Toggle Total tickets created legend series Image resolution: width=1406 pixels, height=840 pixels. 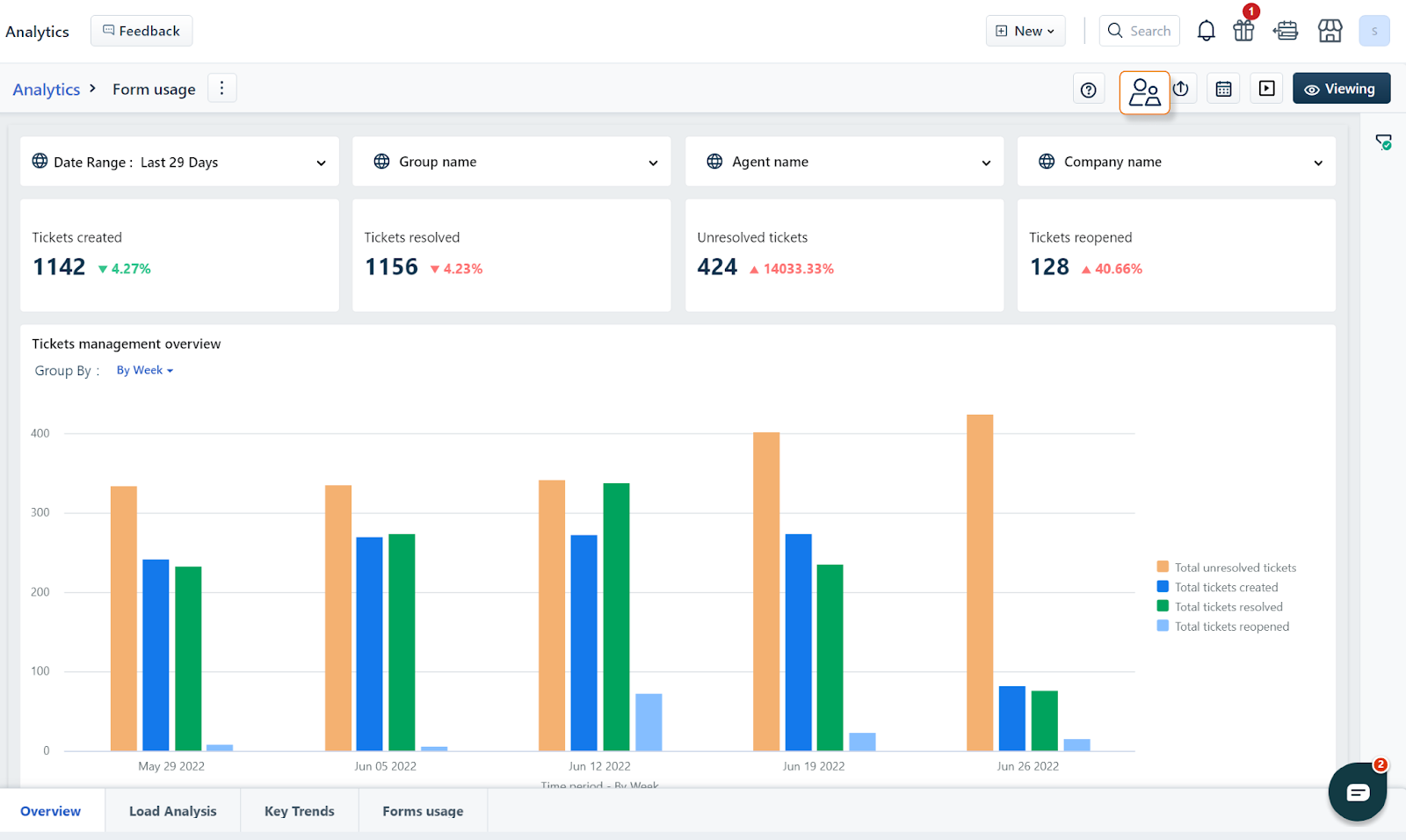[x=1226, y=587]
